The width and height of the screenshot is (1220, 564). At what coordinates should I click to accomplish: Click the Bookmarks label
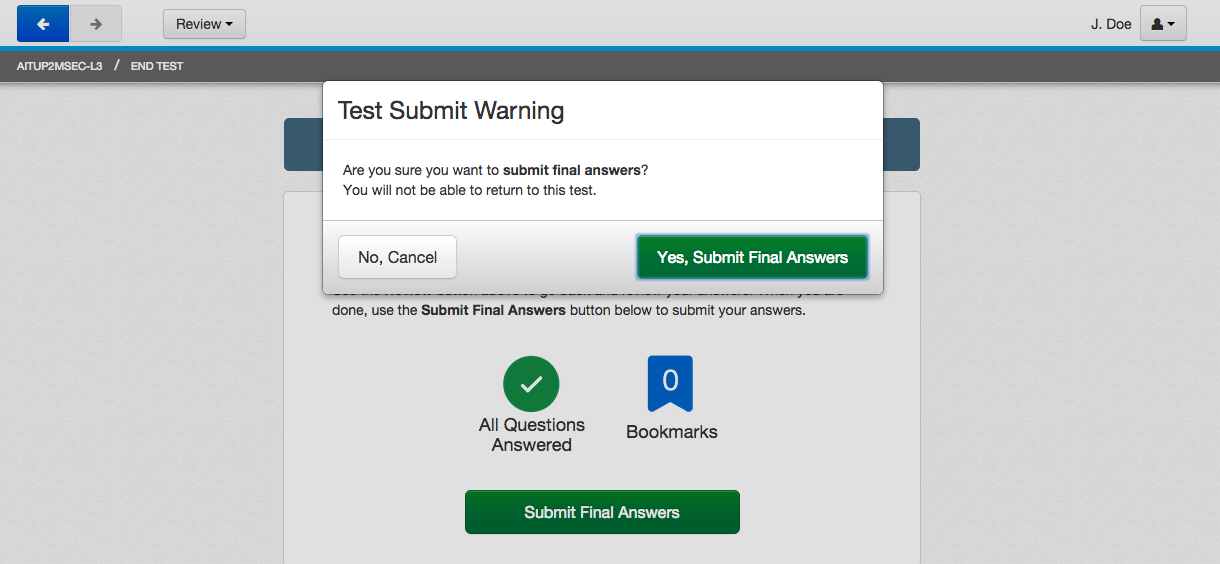click(x=672, y=432)
